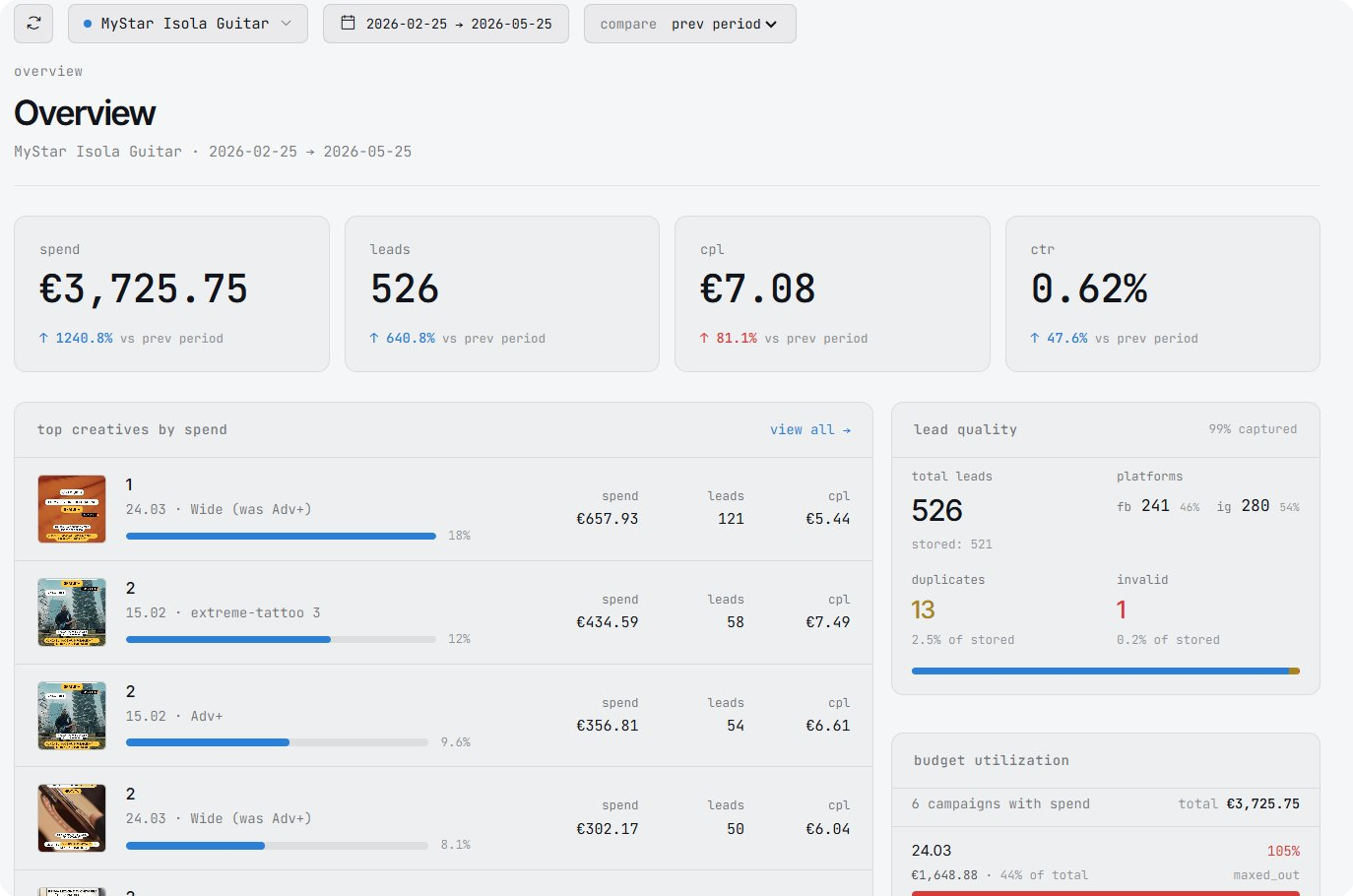
Task: Click the cpl value €5.44
Action: [x=828, y=519]
